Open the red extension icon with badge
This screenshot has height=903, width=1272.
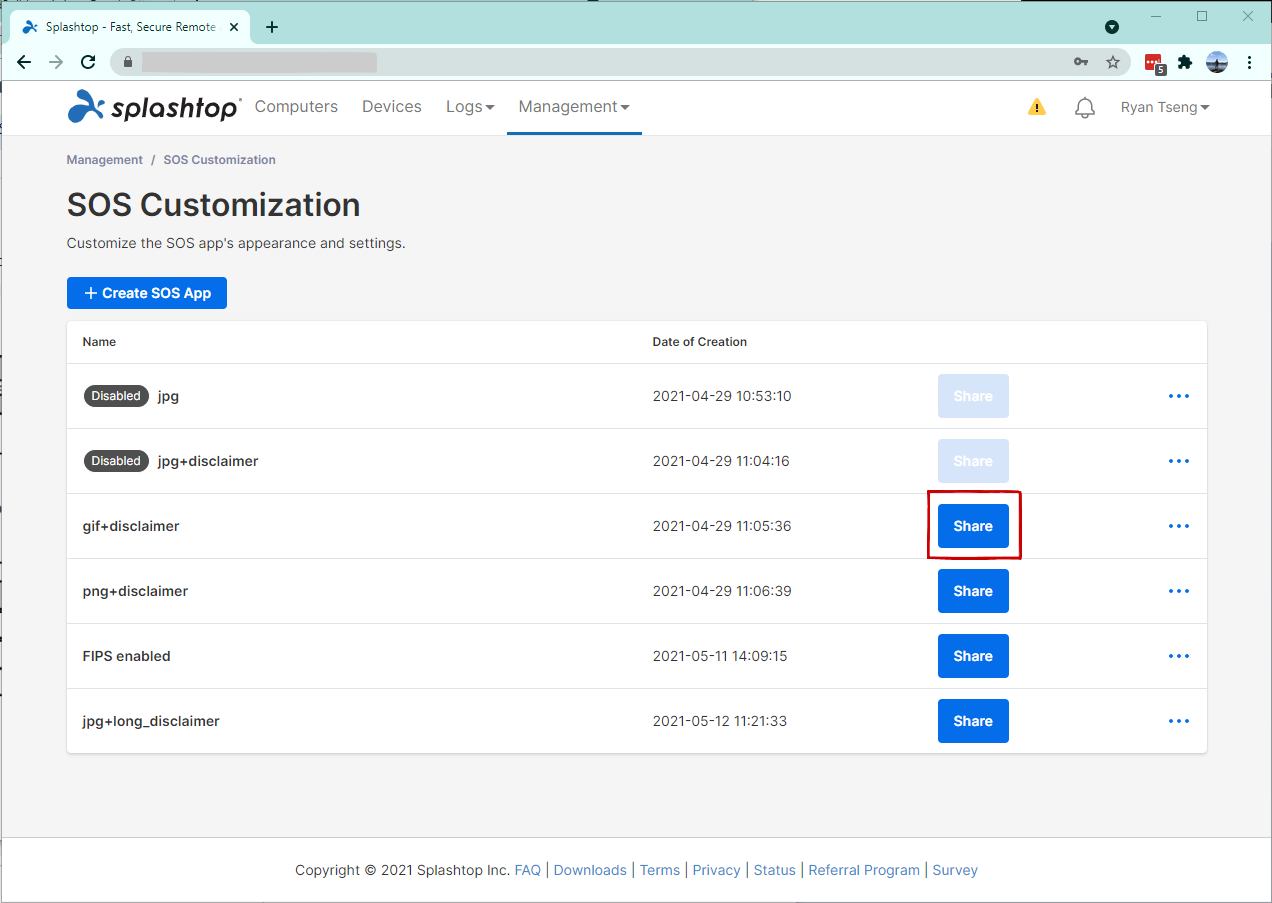tap(1155, 63)
